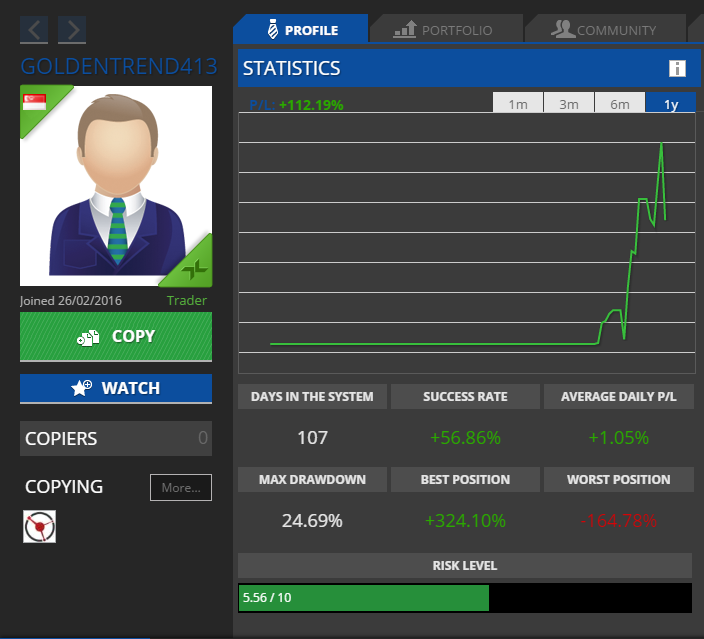Expand the Copiers section
The height and width of the screenshot is (639, 704).
coord(116,438)
